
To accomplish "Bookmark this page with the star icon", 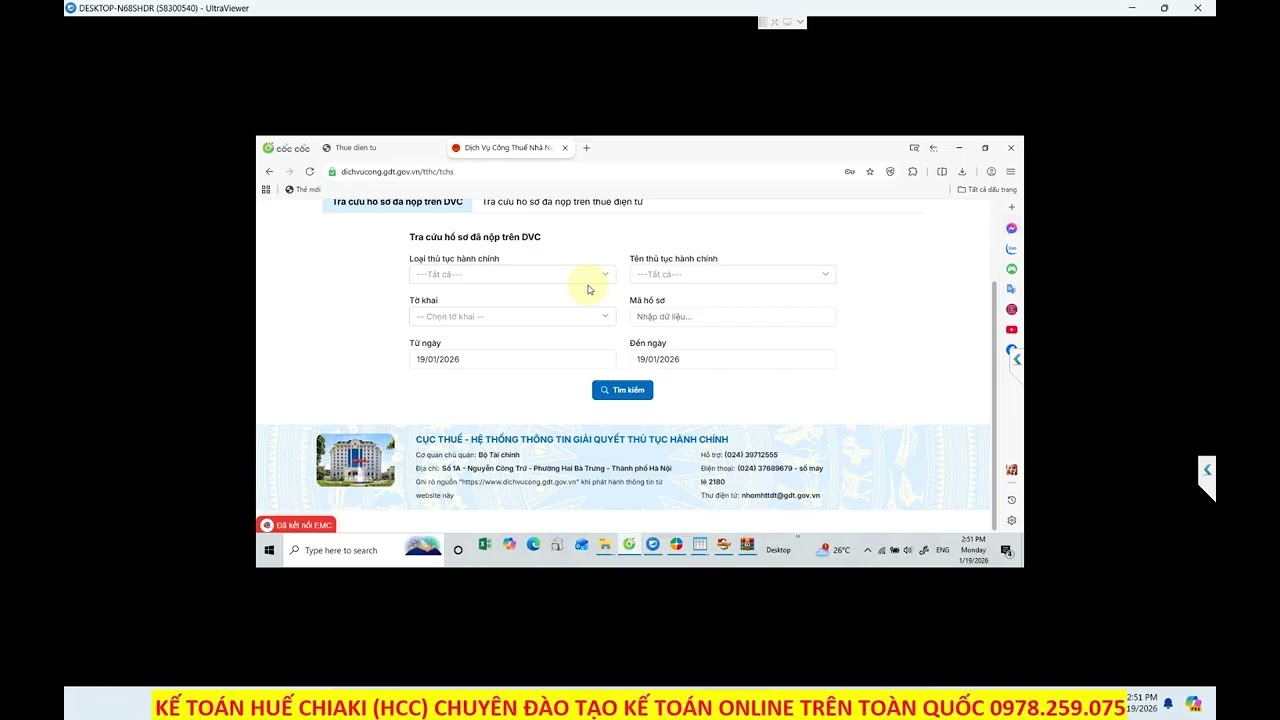I will pyautogui.click(x=870, y=172).
